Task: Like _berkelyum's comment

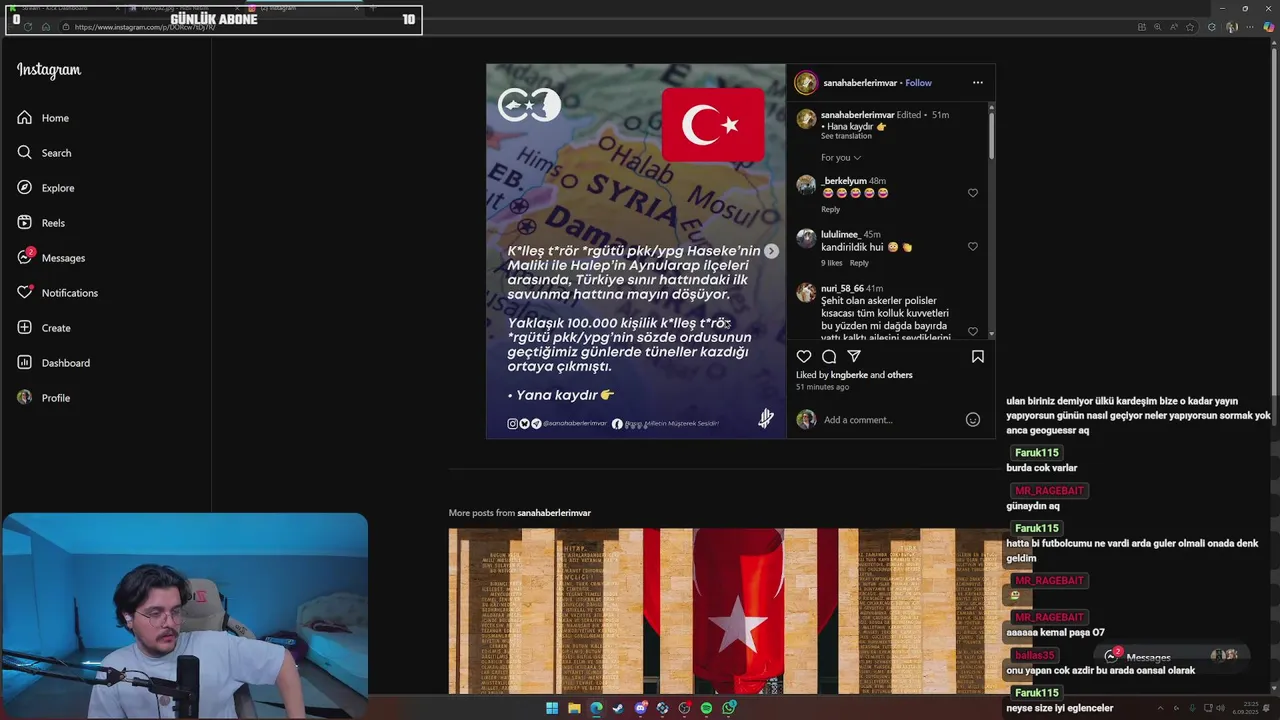Action: coord(973,193)
